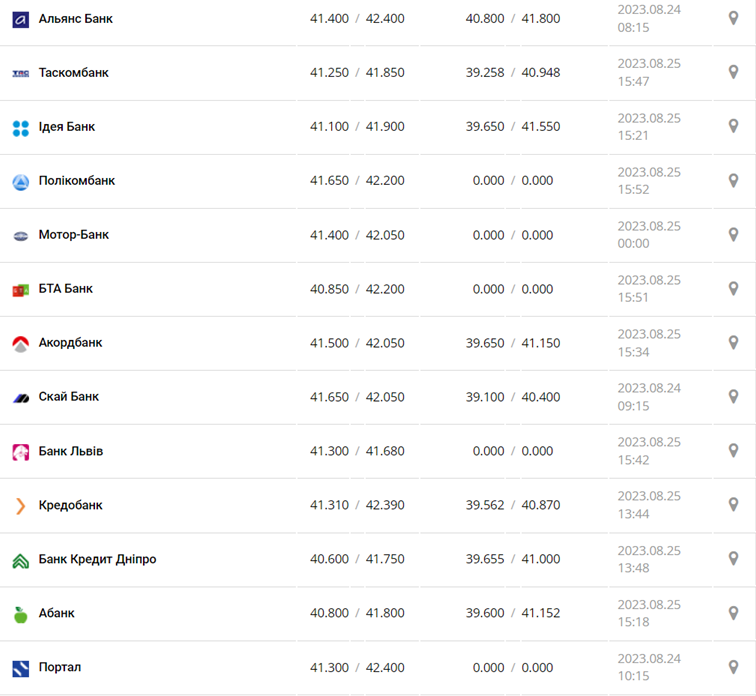Click the Абанк green apple logo
This screenshot has width=756, height=696.
[21, 614]
